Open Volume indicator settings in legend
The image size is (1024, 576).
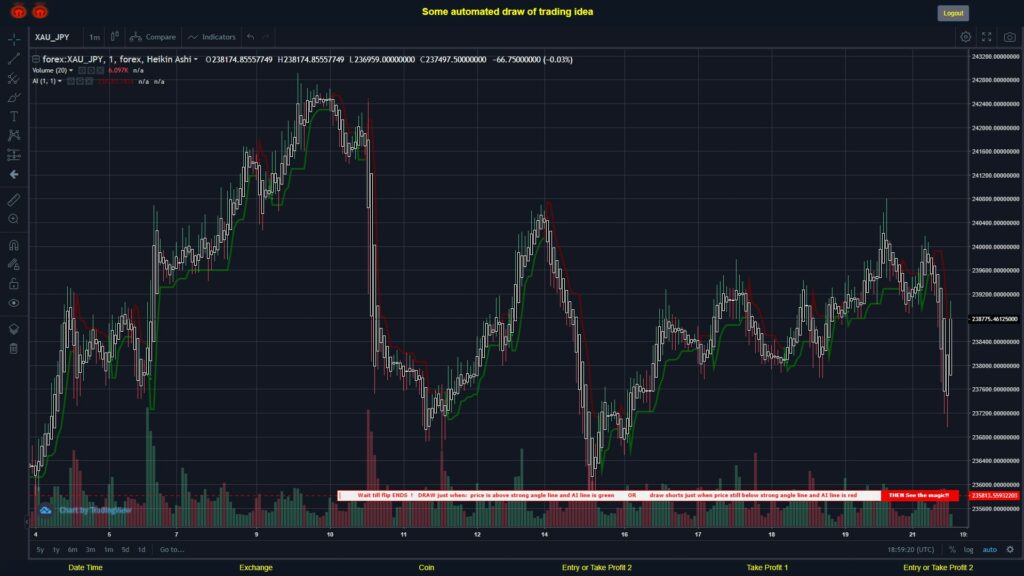91,71
